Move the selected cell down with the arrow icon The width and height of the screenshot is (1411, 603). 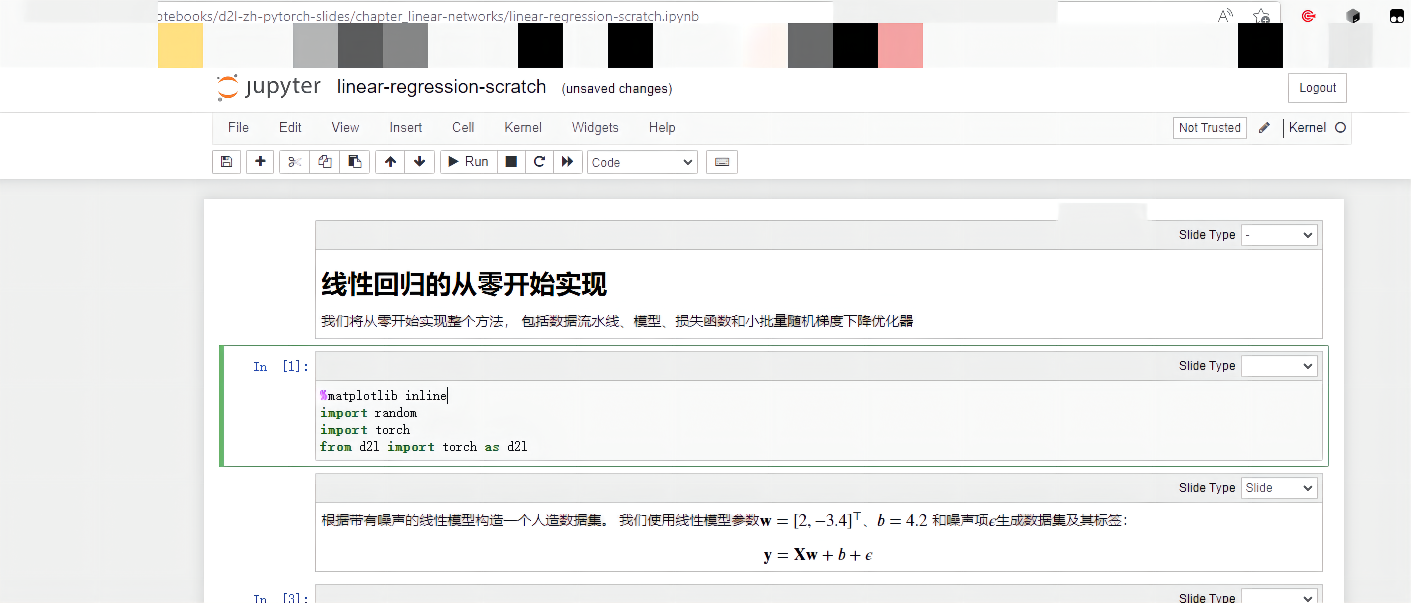tap(419, 162)
